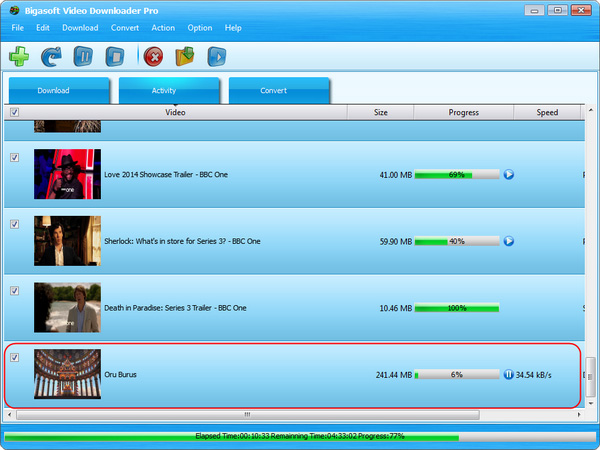
Task: Select 'Death in Paradise: Series 3 Trailer' title
Action: pos(175,308)
